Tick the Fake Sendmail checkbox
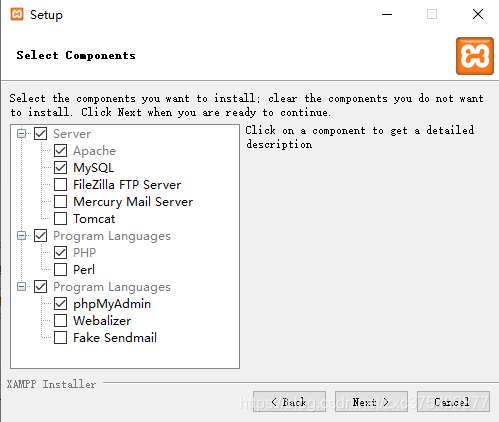Screen dimensions: 499x422 click(x=60, y=338)
